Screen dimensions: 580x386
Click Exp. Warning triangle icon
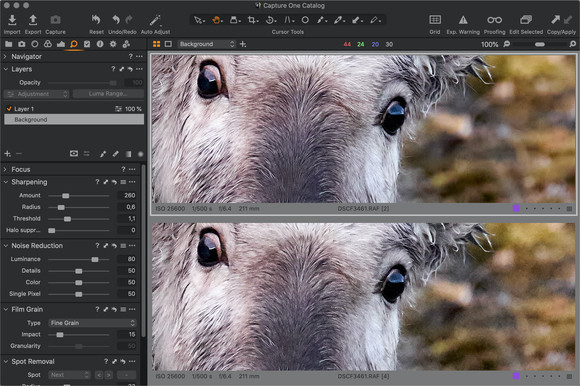(463, 20)
